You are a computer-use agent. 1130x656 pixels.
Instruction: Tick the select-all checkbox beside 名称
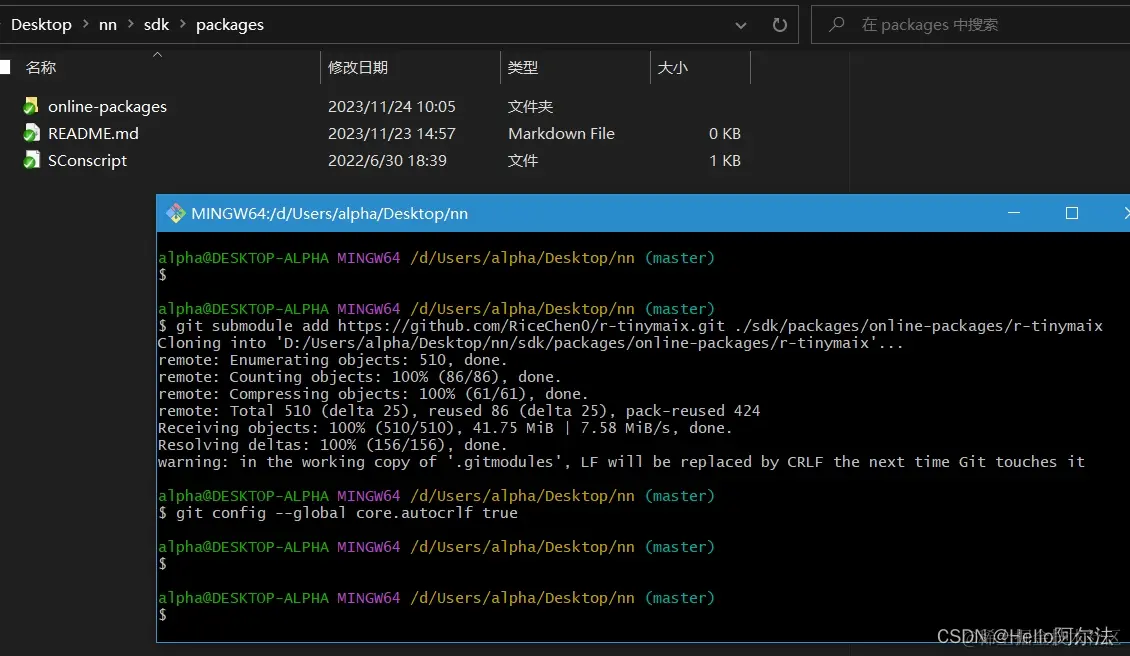click(x=4, y=67)
